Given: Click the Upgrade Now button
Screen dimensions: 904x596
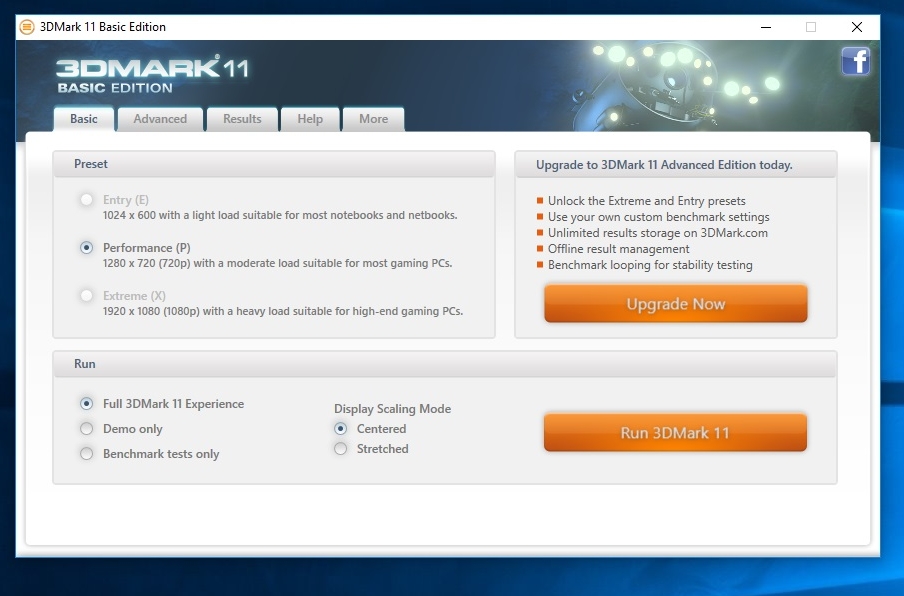Looking at the screenshot, I should coord(676,304).
